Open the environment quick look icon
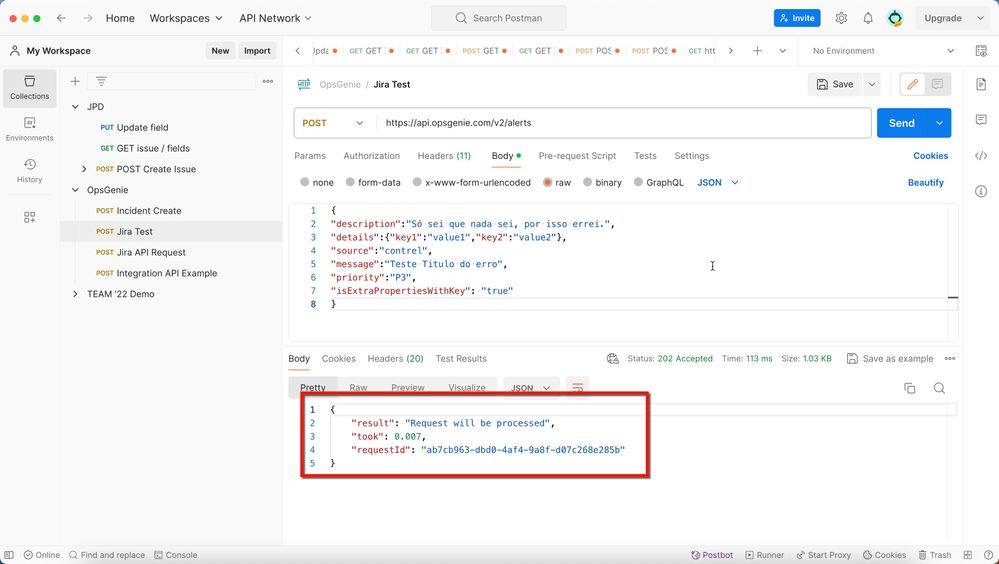Image resolution: width=999 pixels, height=564 pixels. pyautogui.click(x=981, y=51)
